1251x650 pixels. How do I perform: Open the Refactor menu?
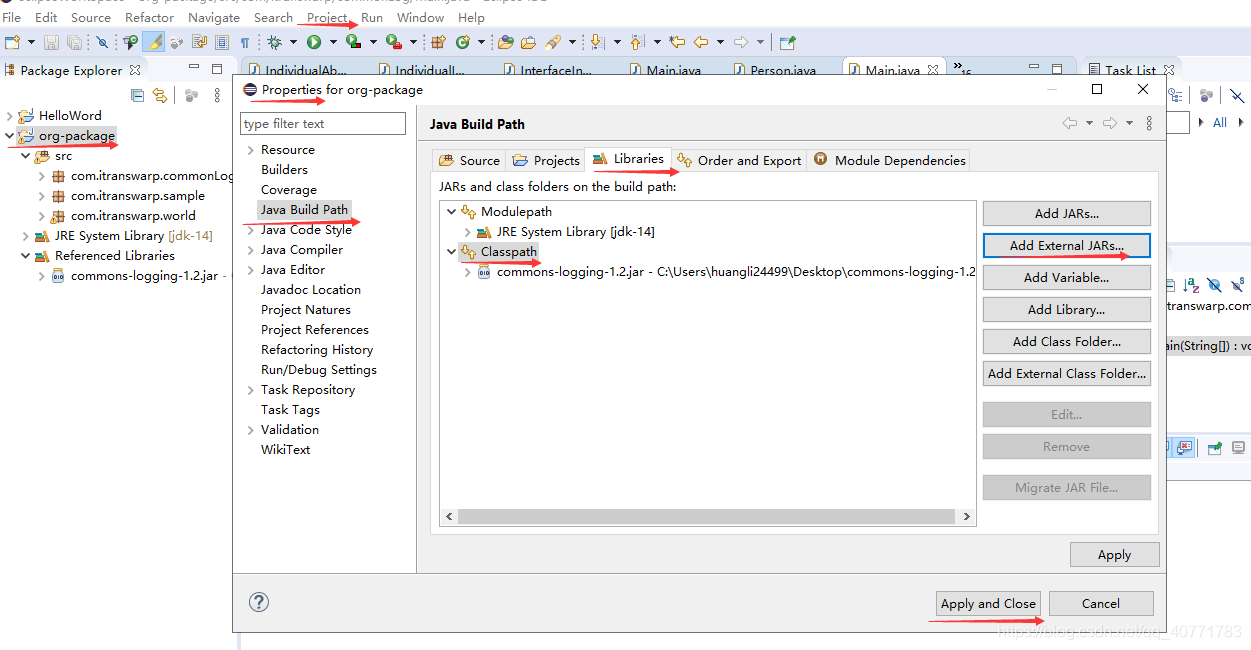coord(150,17)
